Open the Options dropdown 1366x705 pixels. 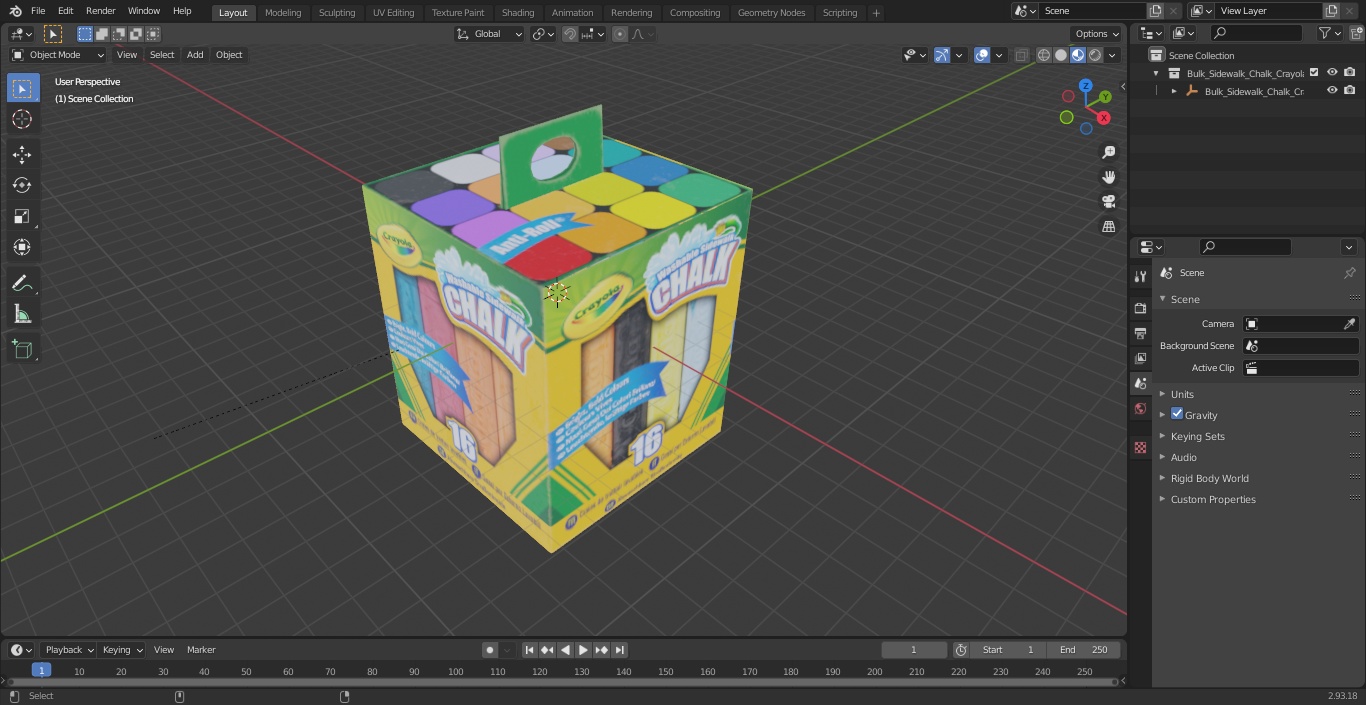pos(1097,34)
